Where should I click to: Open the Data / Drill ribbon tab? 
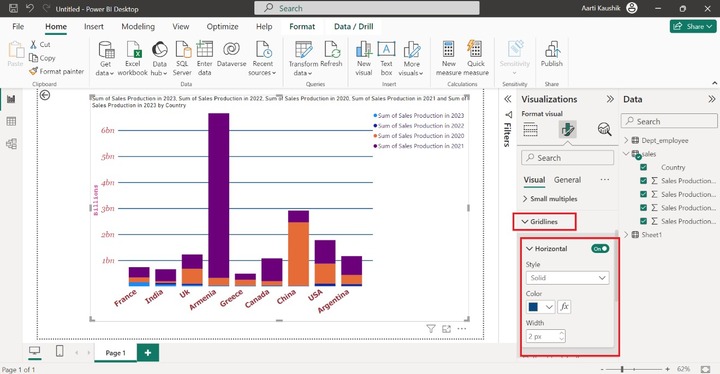[x=354, y=26]
